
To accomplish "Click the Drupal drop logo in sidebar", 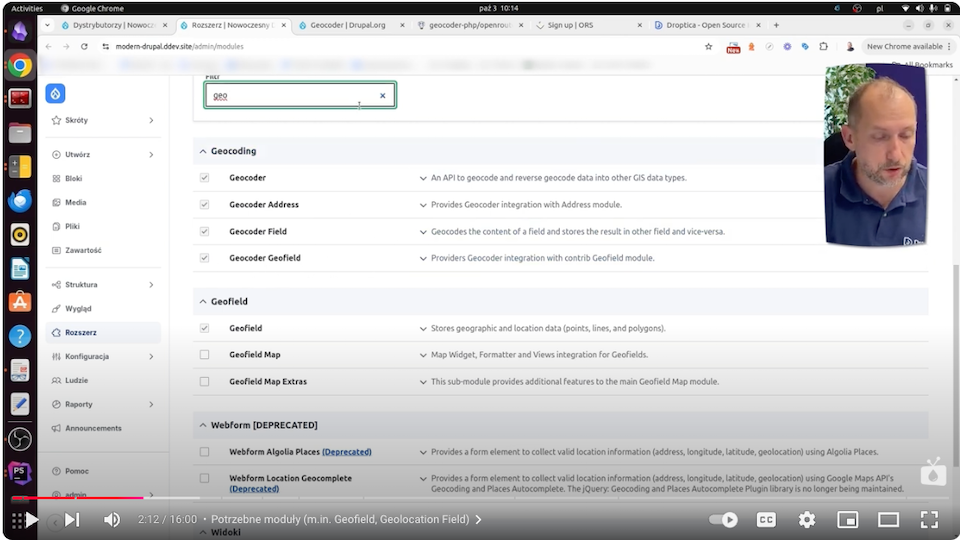I will [x=55, y=94].
